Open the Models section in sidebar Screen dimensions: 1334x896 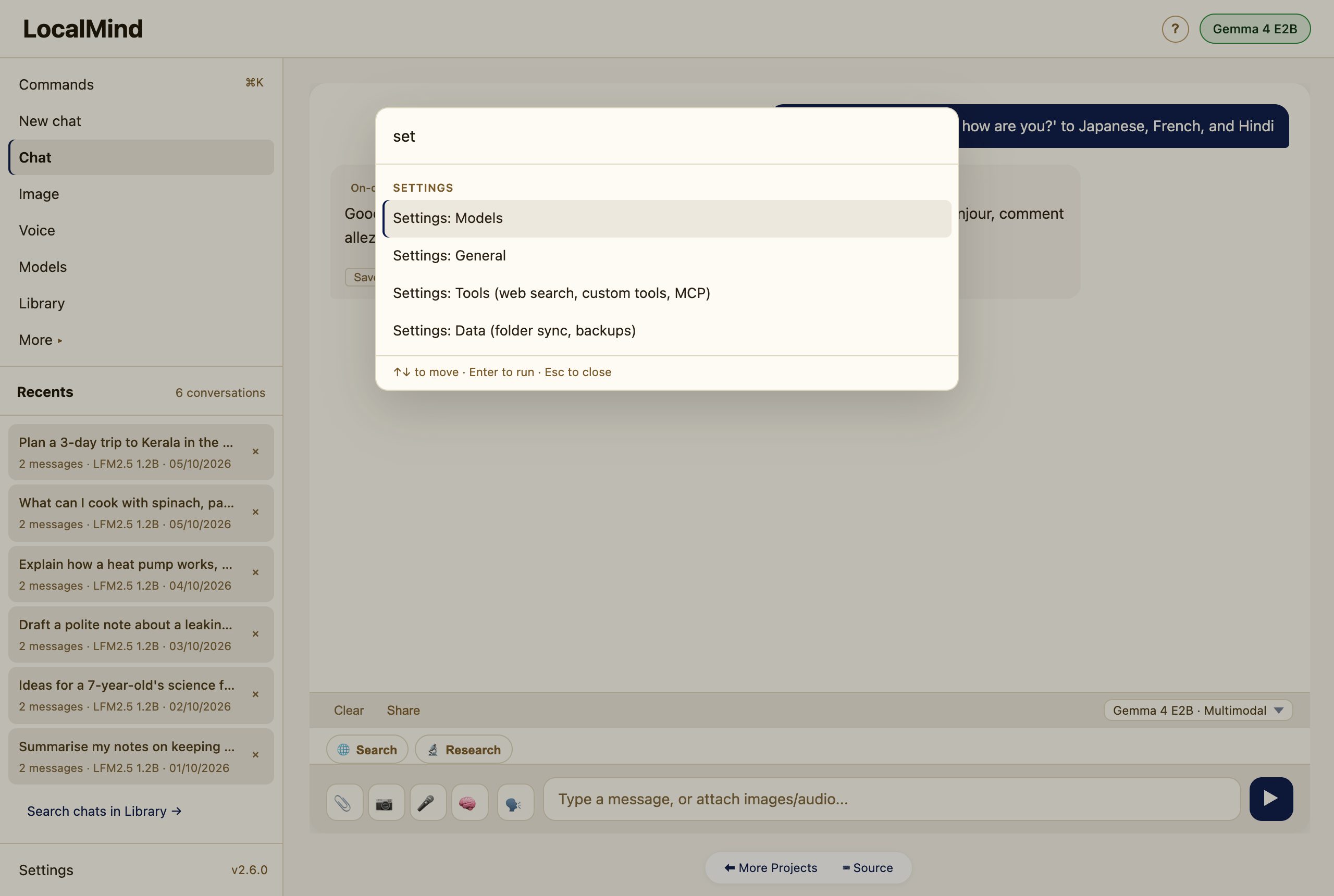[x=141, y=267]
